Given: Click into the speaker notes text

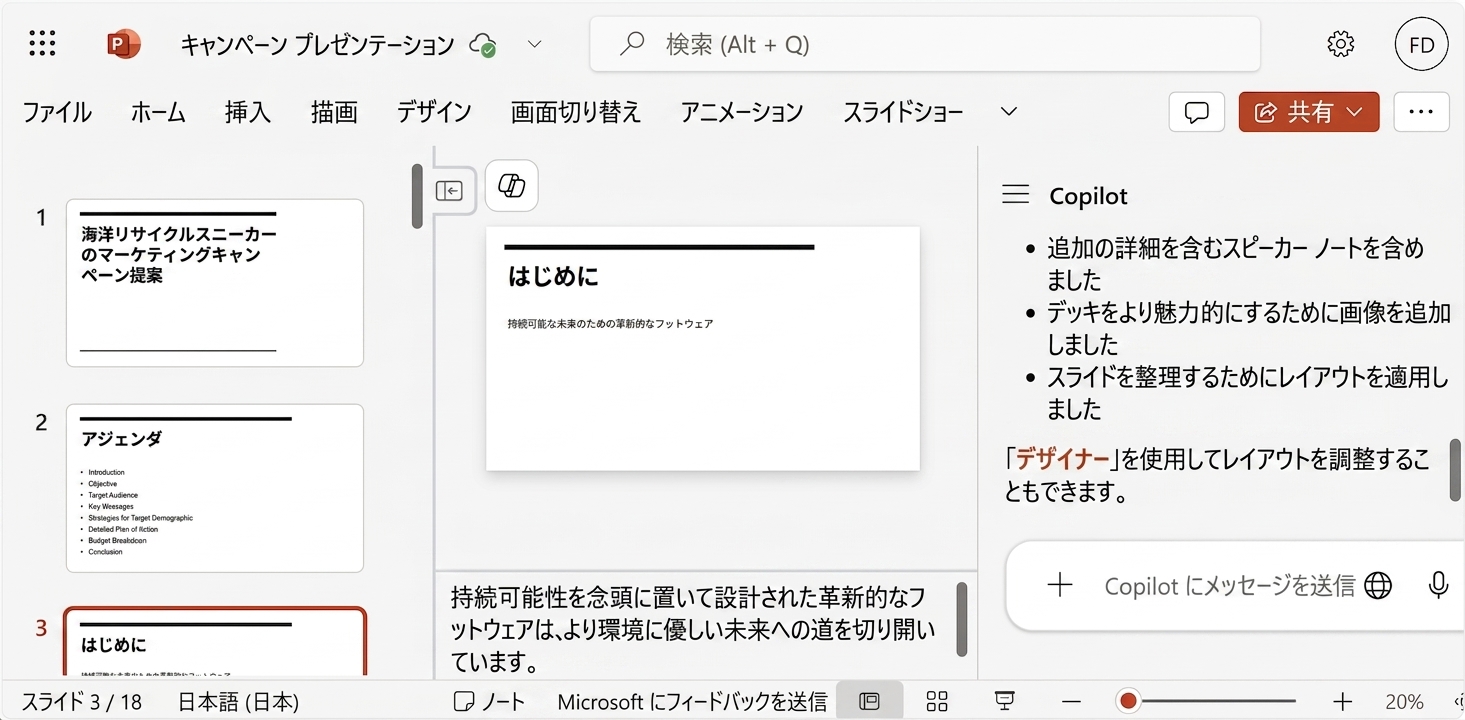Looking at the screenshot, I should [693, 629].
